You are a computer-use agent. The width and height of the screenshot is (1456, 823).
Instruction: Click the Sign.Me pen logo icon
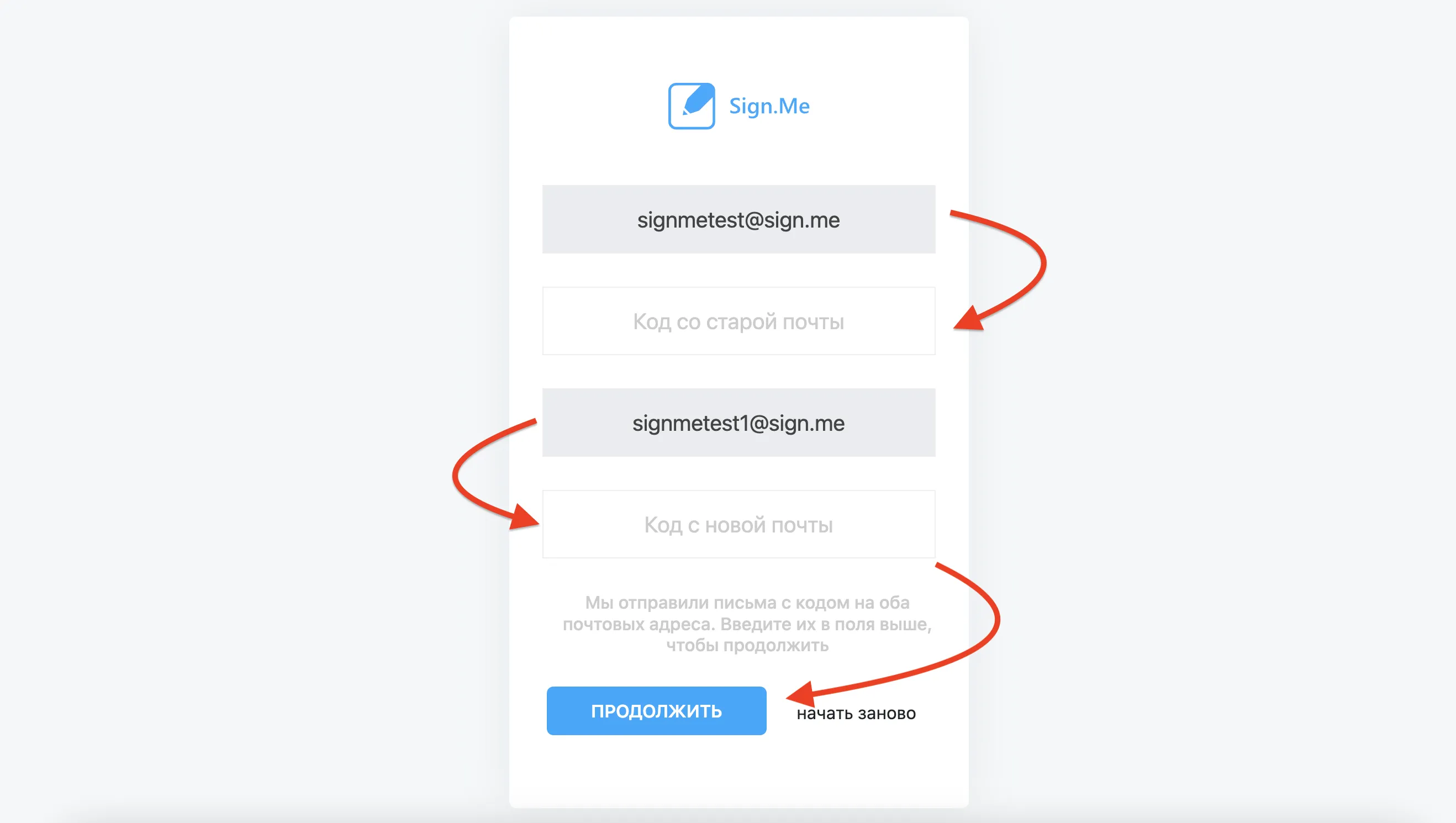pyautogui.click(x=691, y=106)
